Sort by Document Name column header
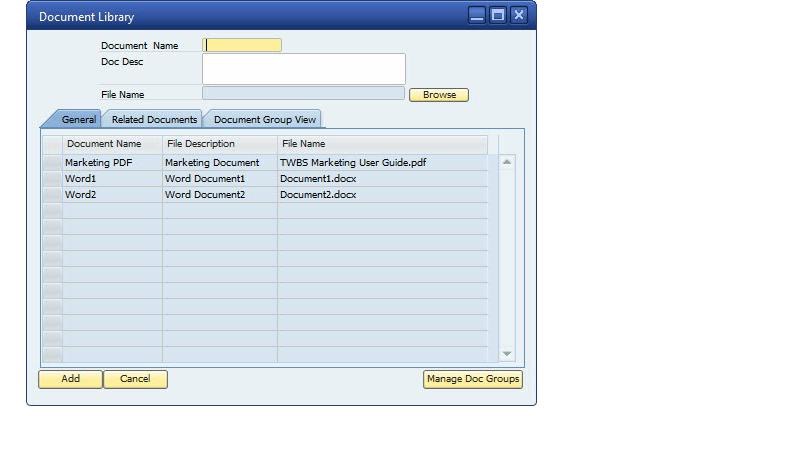 [112, 144]
